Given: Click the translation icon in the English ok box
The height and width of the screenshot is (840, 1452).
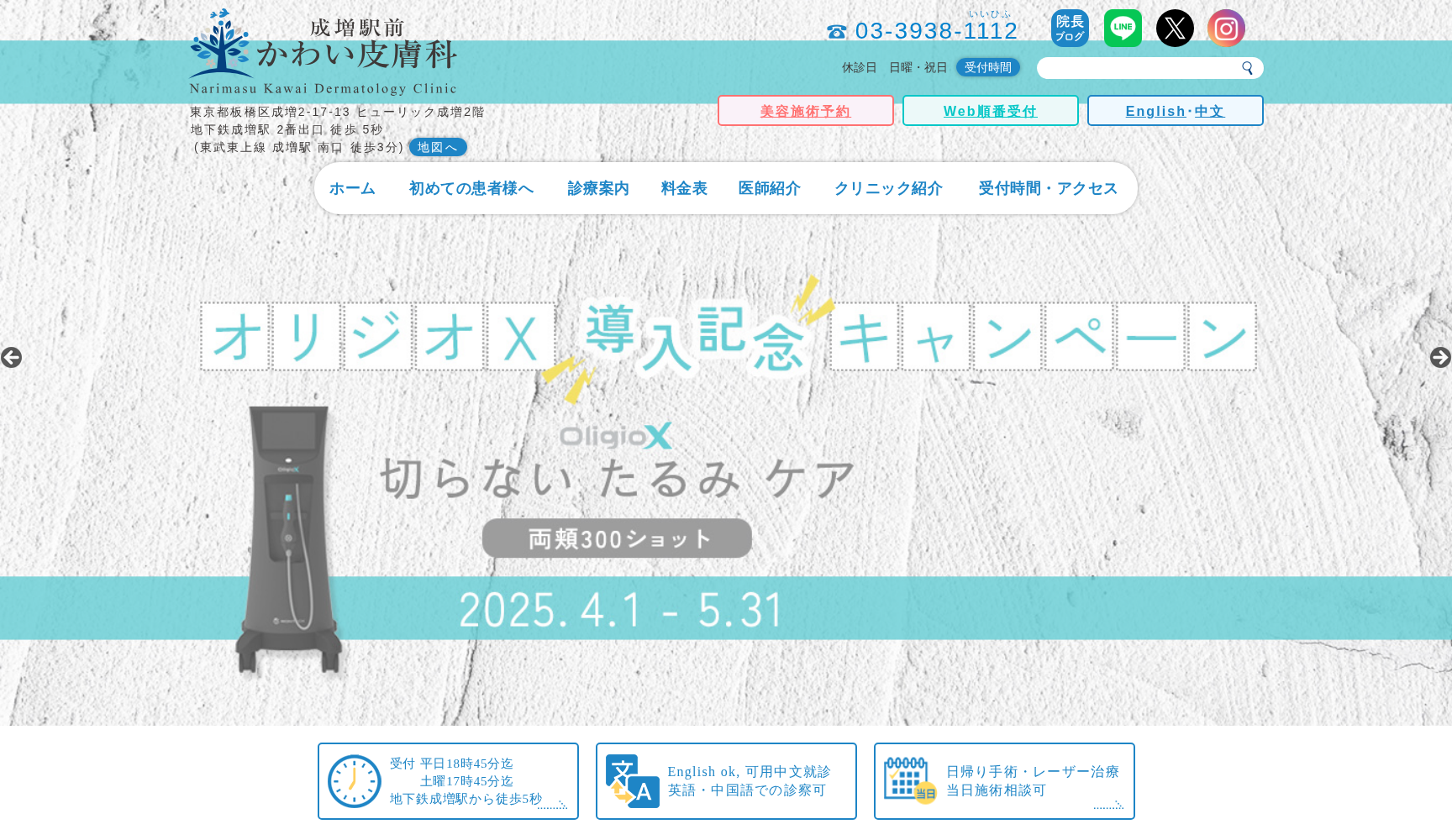Looking at the screenshot, I should coord(630,780).
